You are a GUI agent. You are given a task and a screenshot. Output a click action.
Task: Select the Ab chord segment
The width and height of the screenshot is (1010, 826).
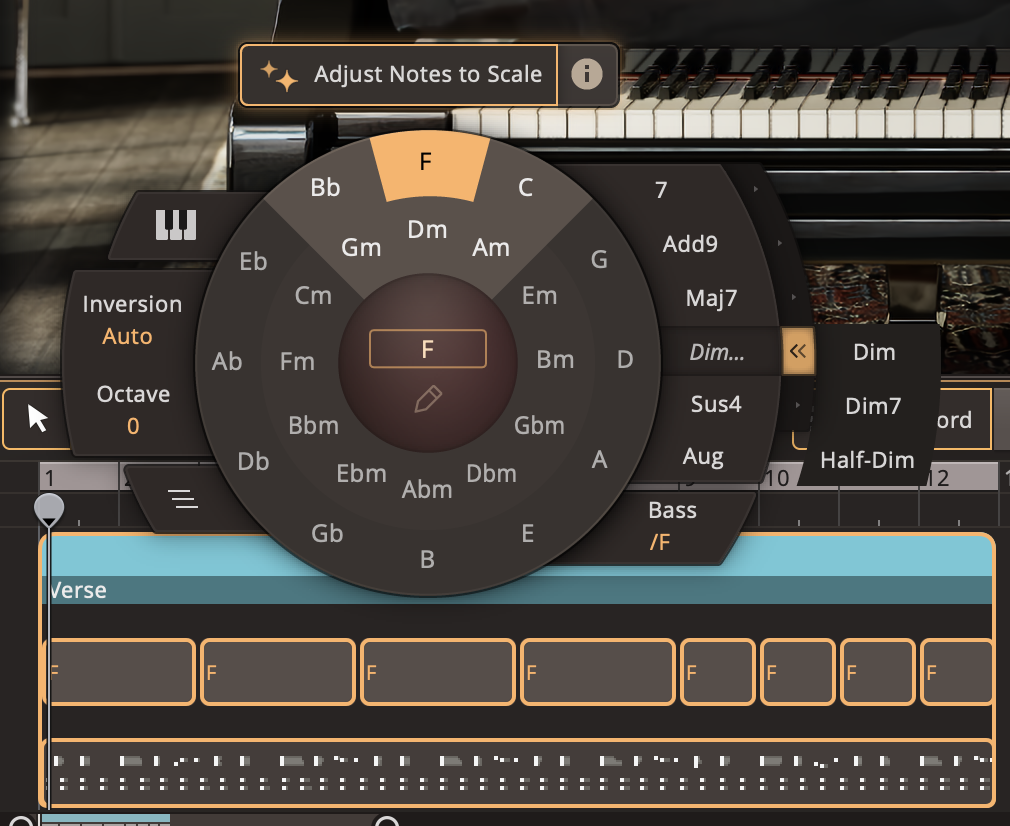click(x=227, y=361)
